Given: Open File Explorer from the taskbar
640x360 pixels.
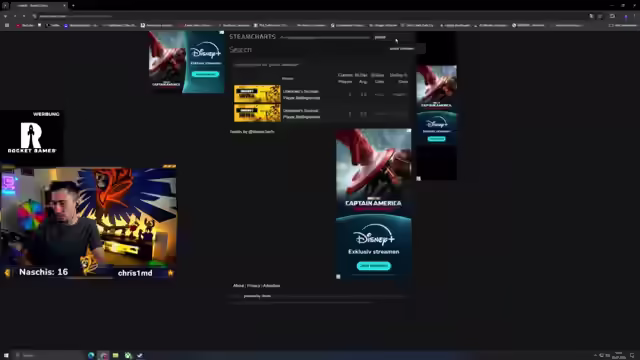Looking at the screenshot, I should tap(116, 356).
